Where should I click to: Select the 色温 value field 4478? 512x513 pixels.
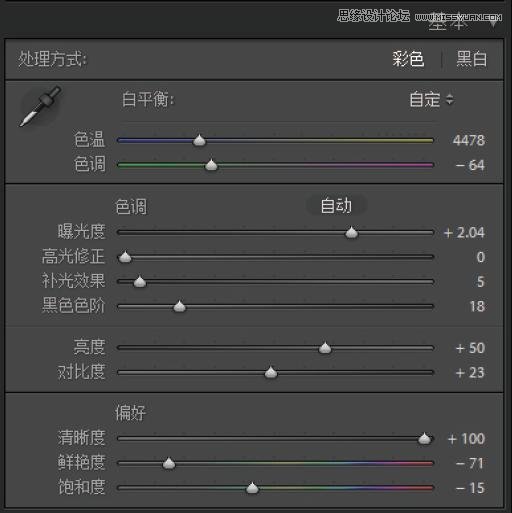(468, 140)
